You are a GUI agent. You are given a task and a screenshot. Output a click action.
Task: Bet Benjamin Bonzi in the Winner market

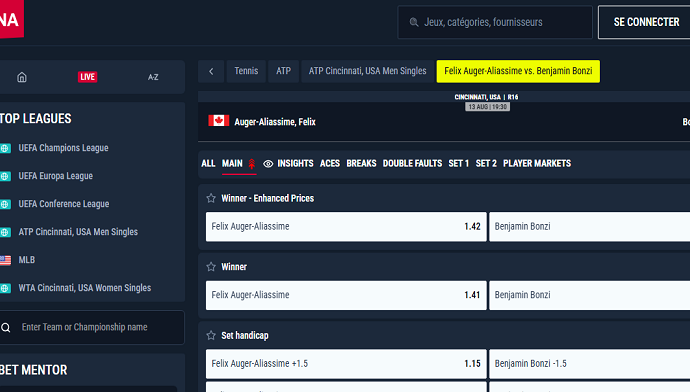coord(590,295)
